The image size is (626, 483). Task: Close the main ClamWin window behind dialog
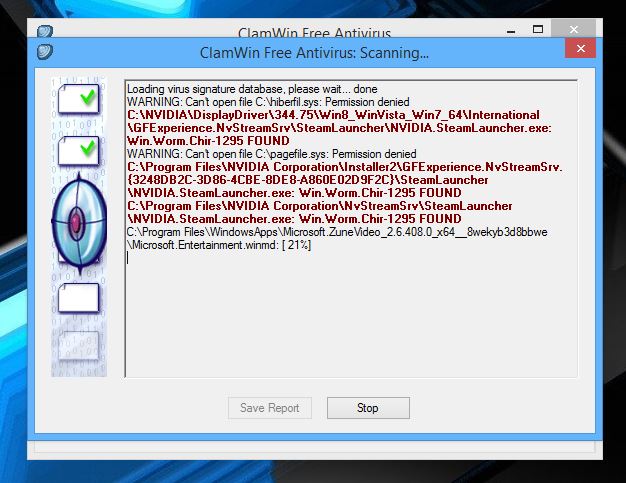pos(573,29)
